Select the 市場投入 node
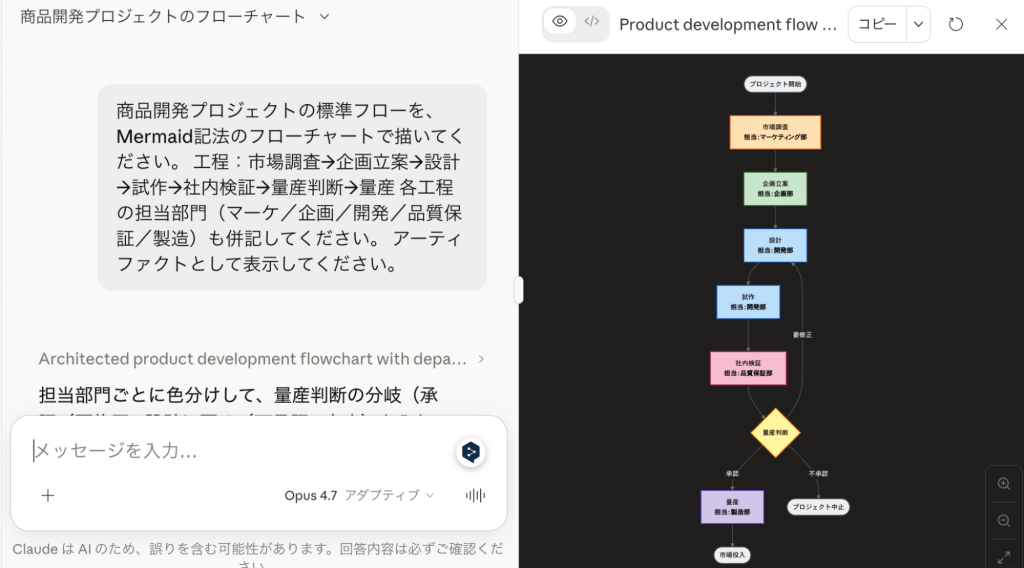The width and height of the screenshot is (1024, 568). [732, 555]
